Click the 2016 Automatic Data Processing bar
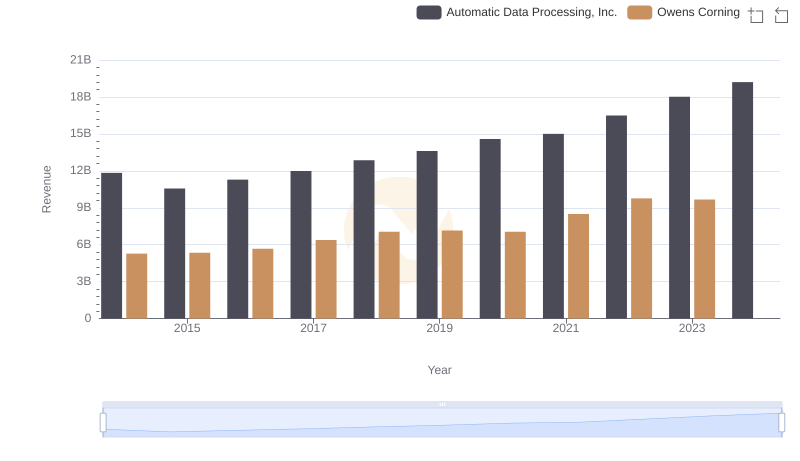Image resolution: width=800 pixels, height=461 pixels. [x=238, y=249]
